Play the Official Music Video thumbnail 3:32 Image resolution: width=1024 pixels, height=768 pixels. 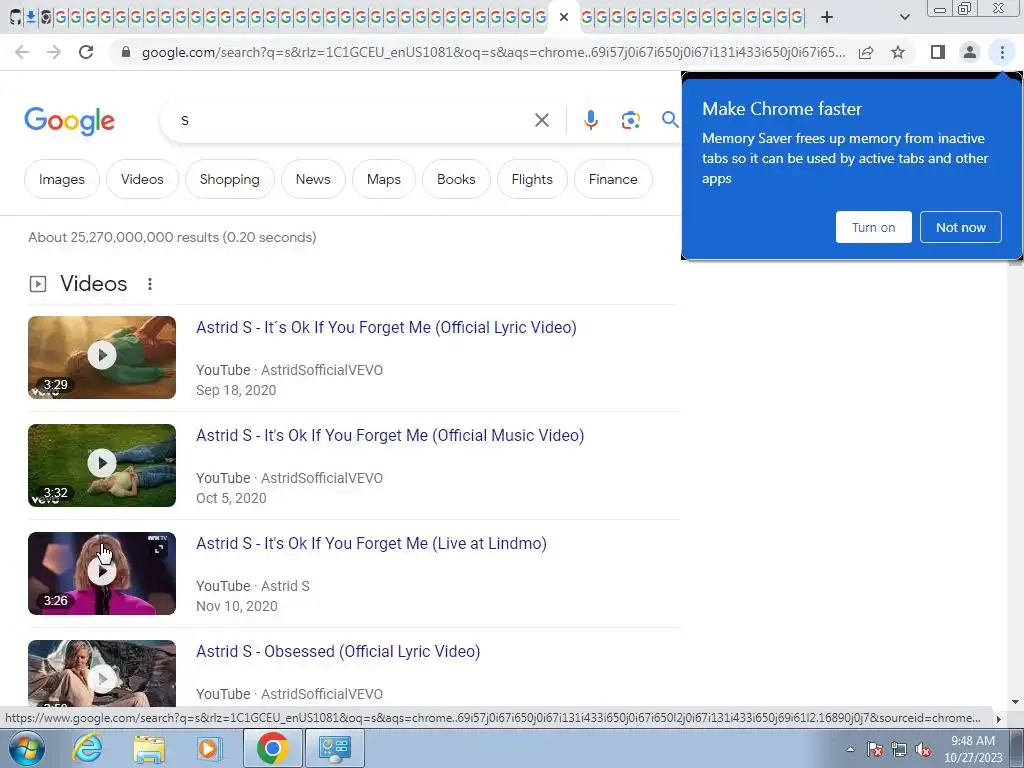click(x=102, y=465)
